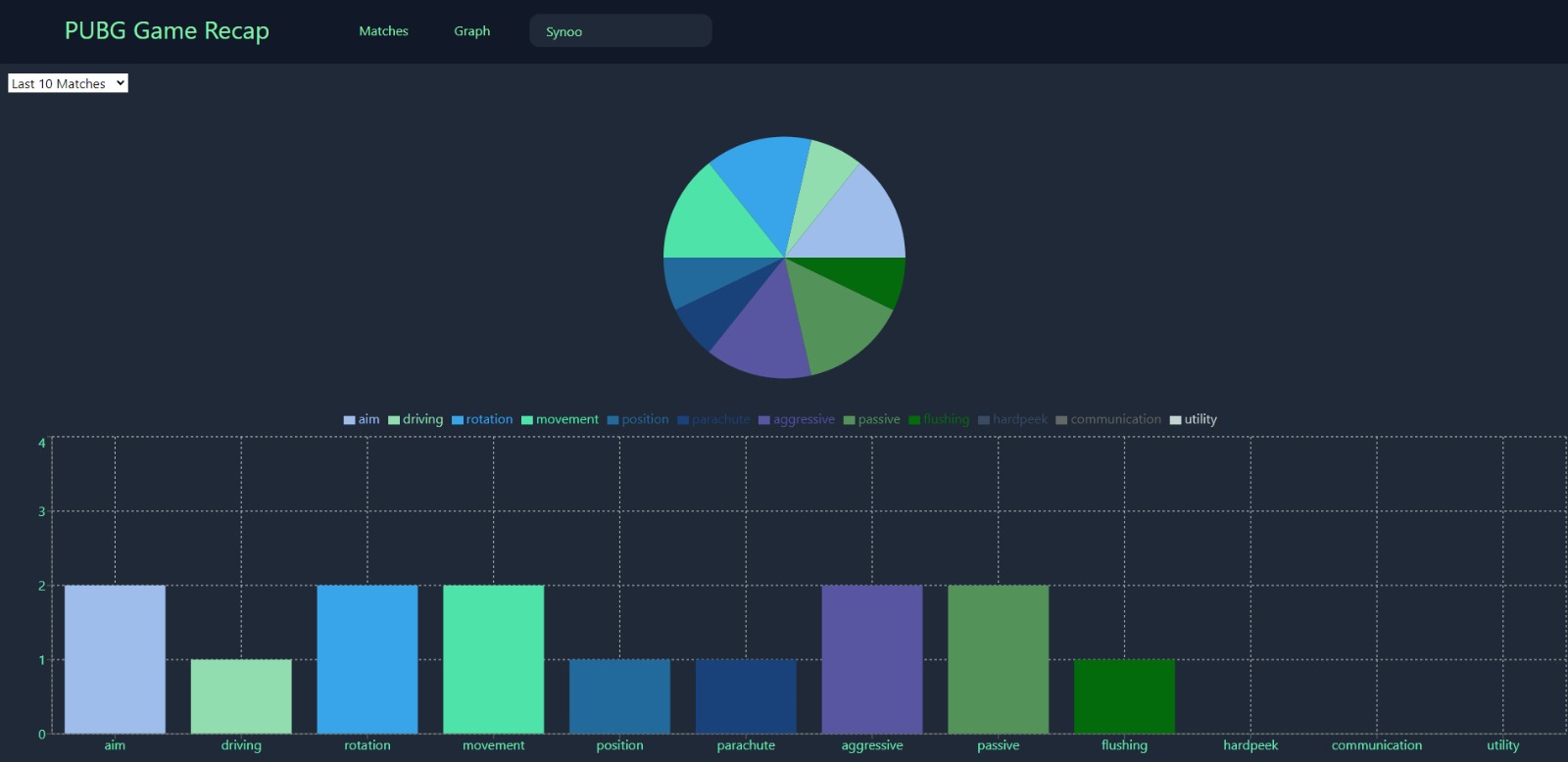
Task: Click the parachute x-axis label
Action: pyautogui.click(x=746, y=745)
